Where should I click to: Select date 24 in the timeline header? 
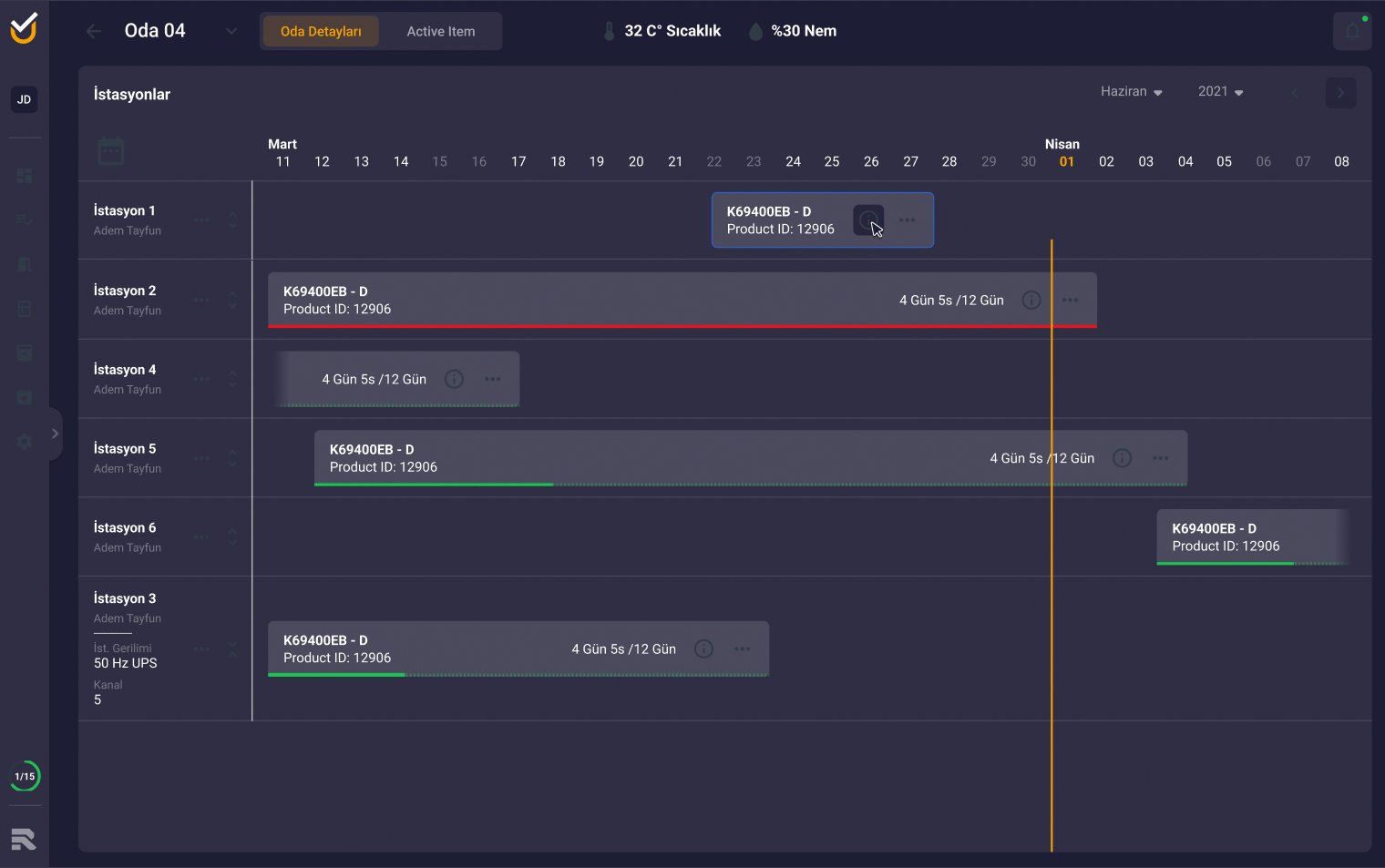click(794, 162)
